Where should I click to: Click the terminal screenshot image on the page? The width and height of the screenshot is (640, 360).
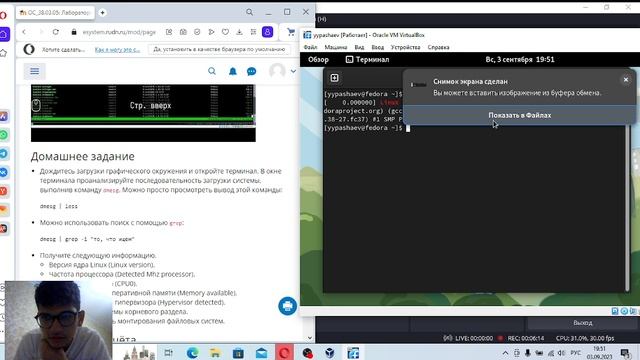coord(143,113)
